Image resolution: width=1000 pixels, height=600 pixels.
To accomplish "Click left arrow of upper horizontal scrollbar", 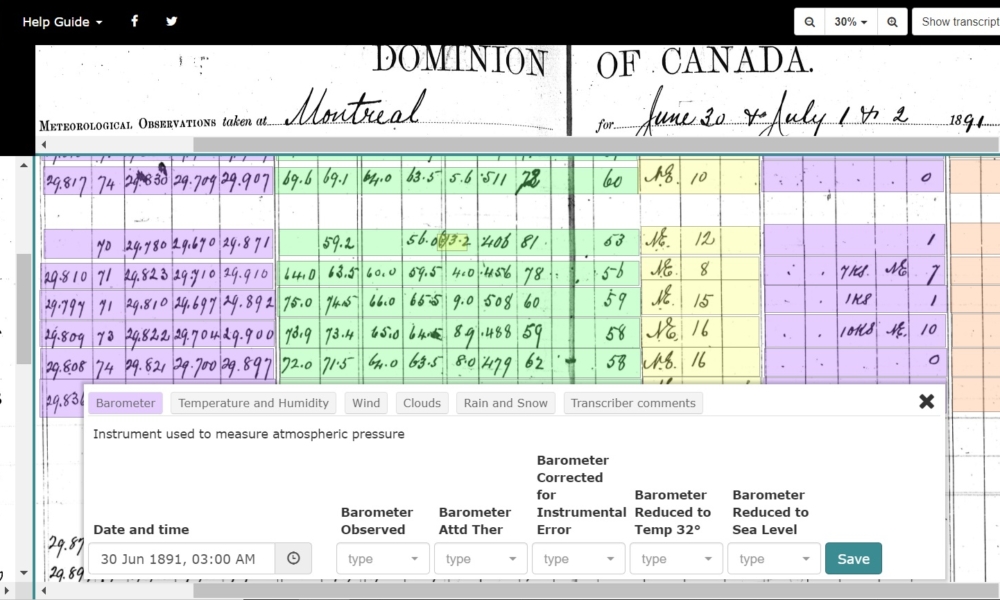I will tap(43, 145).
